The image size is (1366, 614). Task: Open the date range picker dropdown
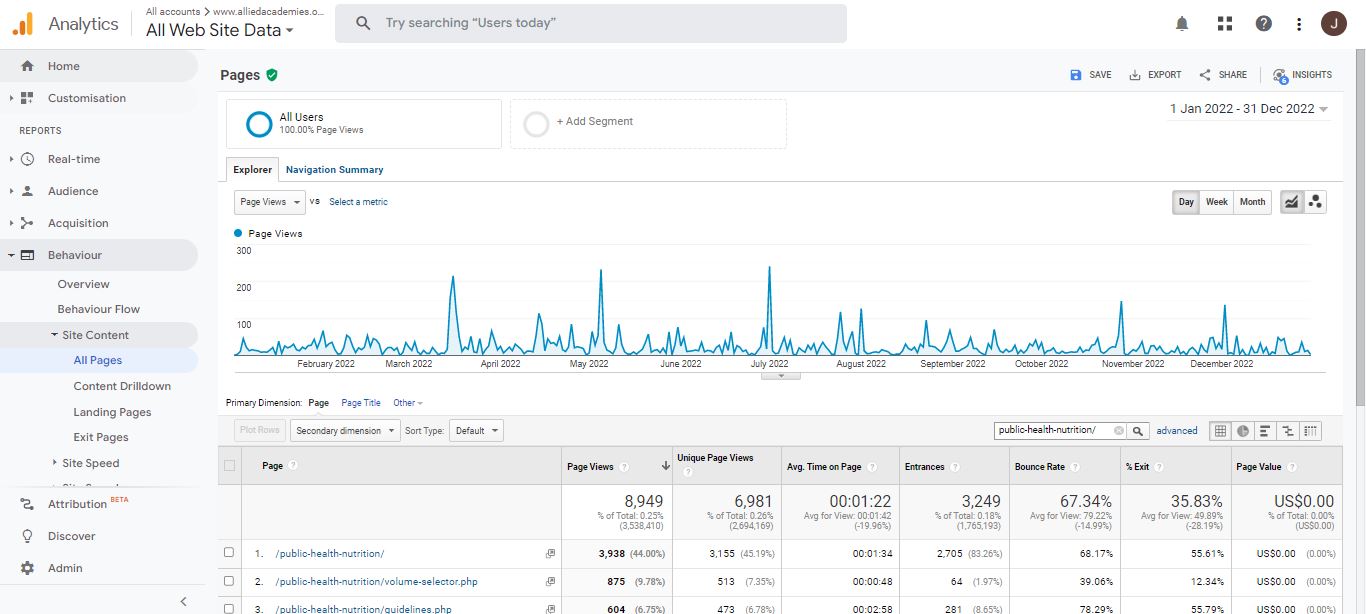[x=1249, y=109]
